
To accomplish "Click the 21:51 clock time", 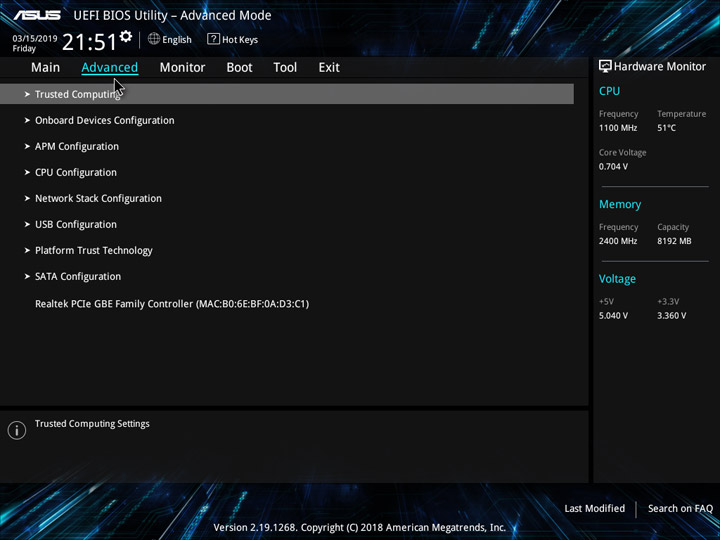I will point(89,42).
